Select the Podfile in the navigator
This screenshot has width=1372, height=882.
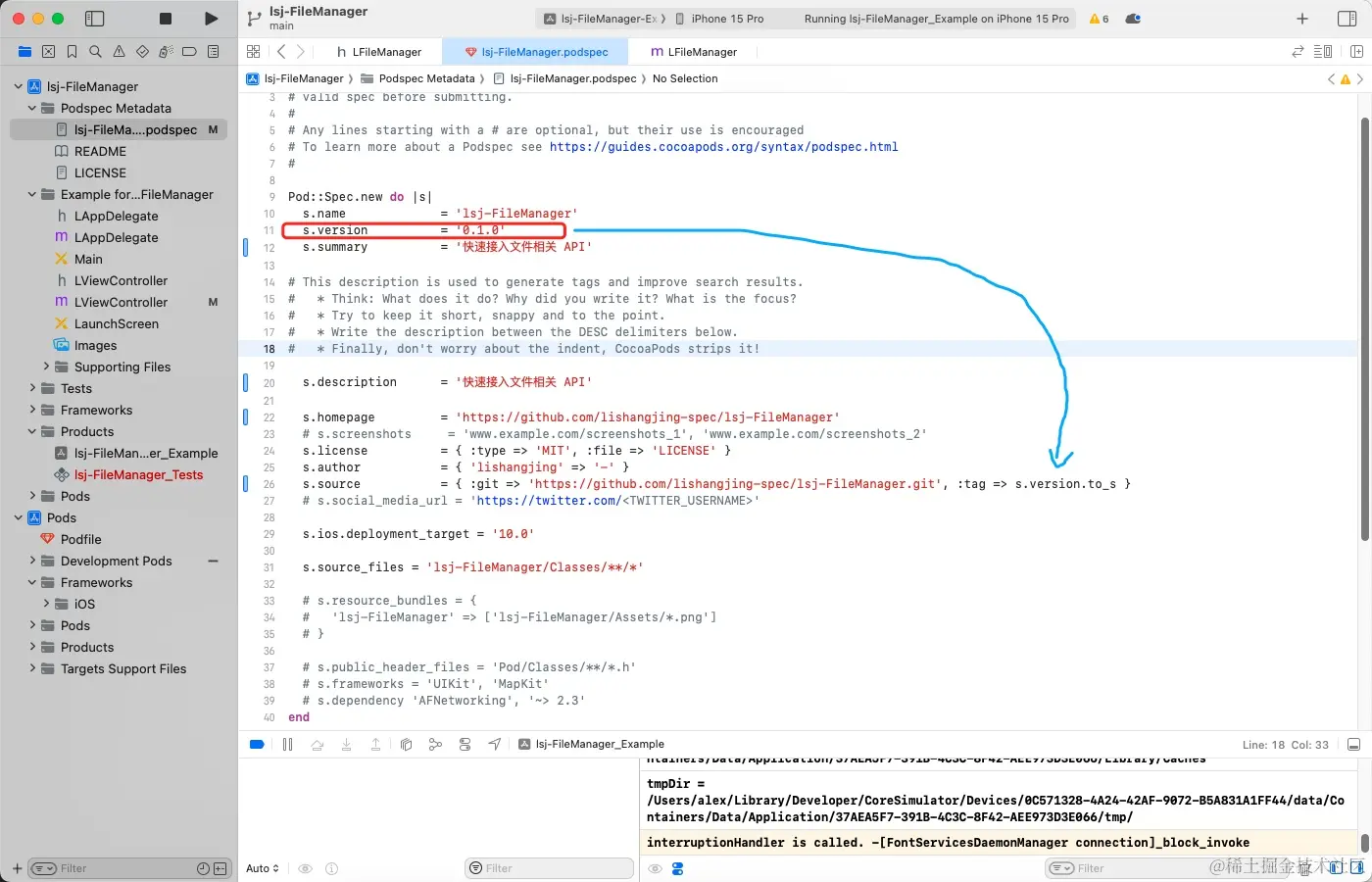click(x=80, y=539)
